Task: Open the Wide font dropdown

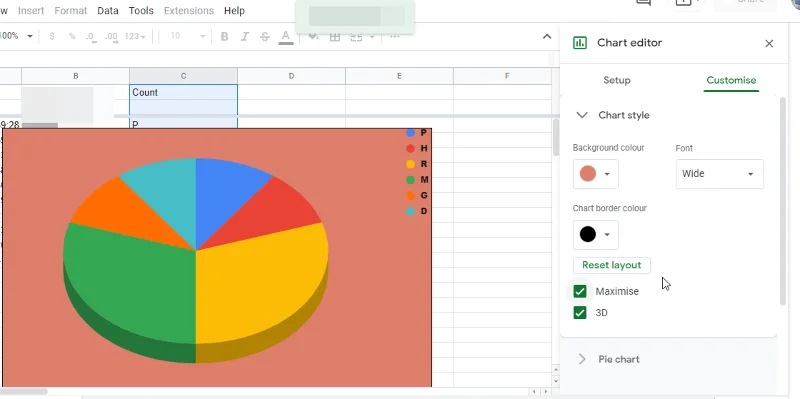Action: click(x=719, y=174)
